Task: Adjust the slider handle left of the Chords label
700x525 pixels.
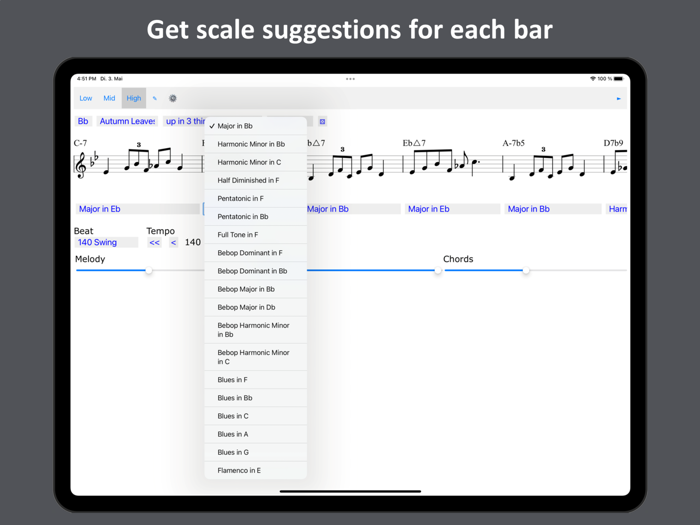Action: (438, 270)
